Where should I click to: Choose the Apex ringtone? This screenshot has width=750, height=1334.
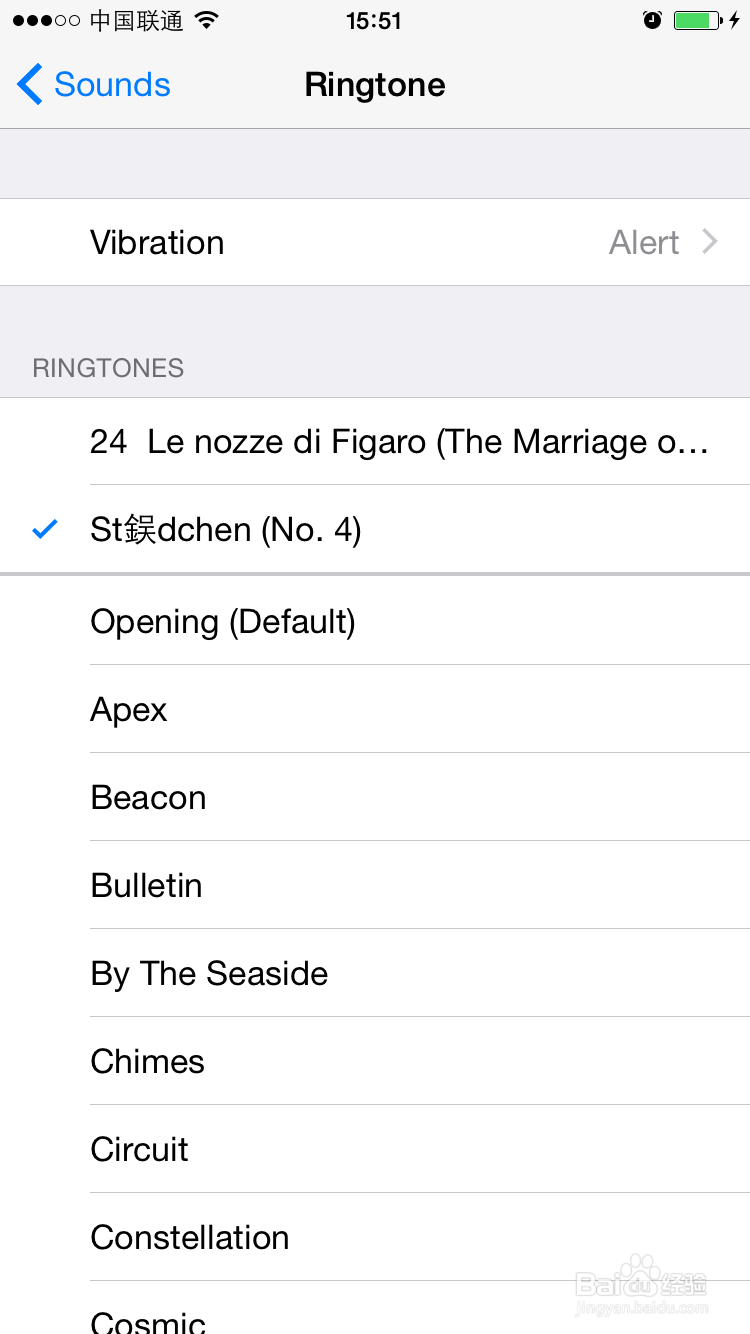pyautogui.click(x=129, y=710)
